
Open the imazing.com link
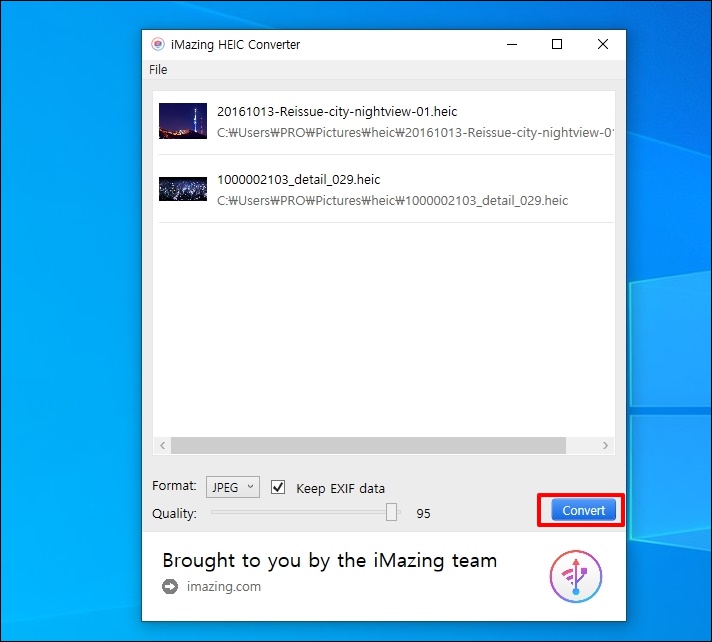224,586
